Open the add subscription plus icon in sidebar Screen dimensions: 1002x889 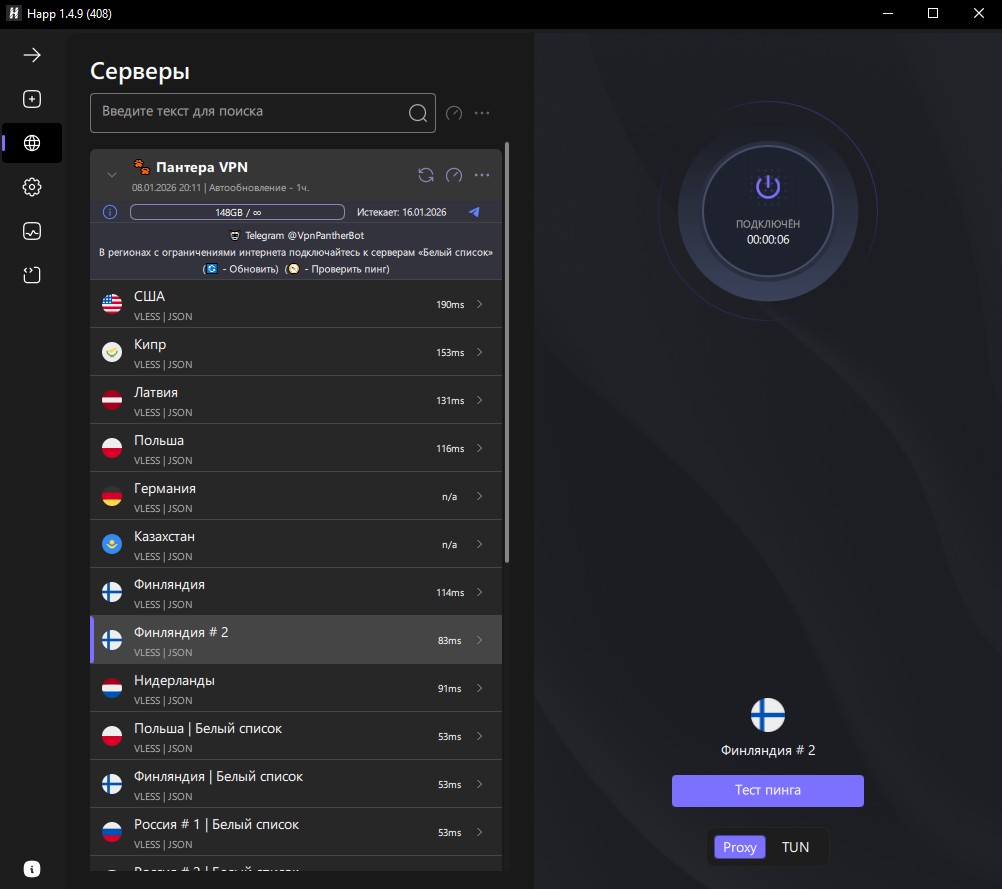tap(32, 99)
